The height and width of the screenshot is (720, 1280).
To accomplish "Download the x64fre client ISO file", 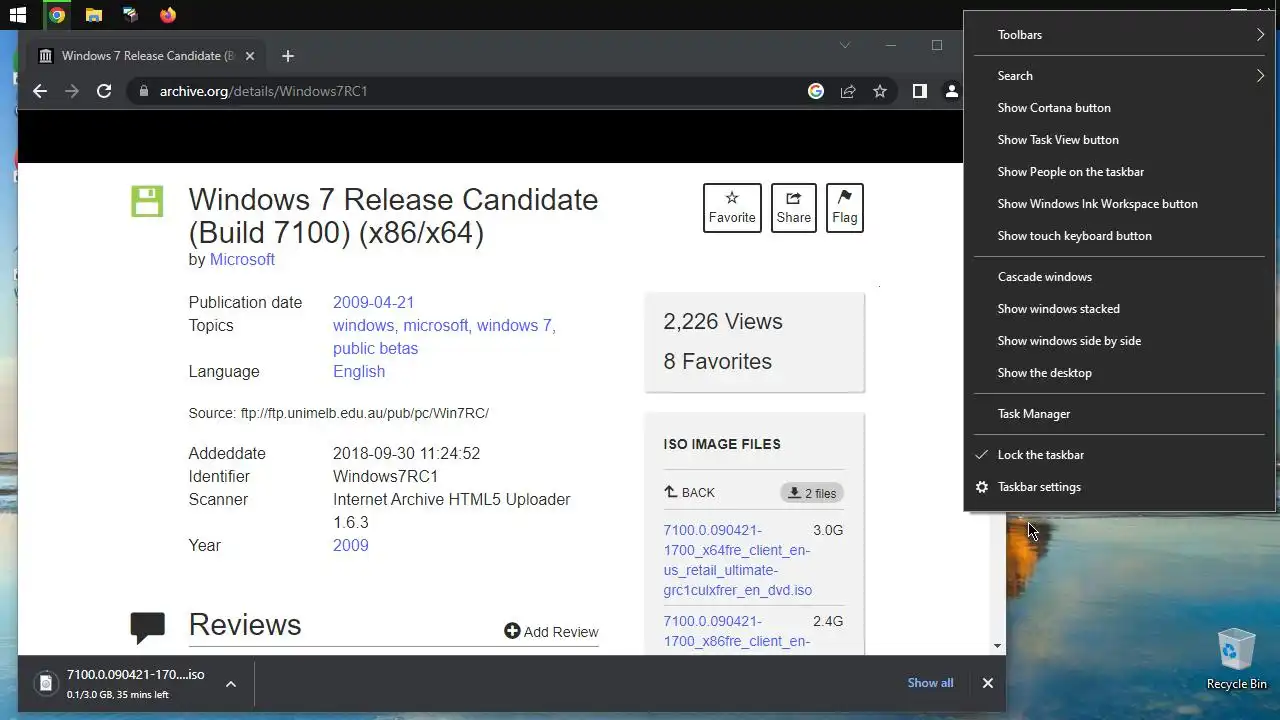I will [737, 560].
